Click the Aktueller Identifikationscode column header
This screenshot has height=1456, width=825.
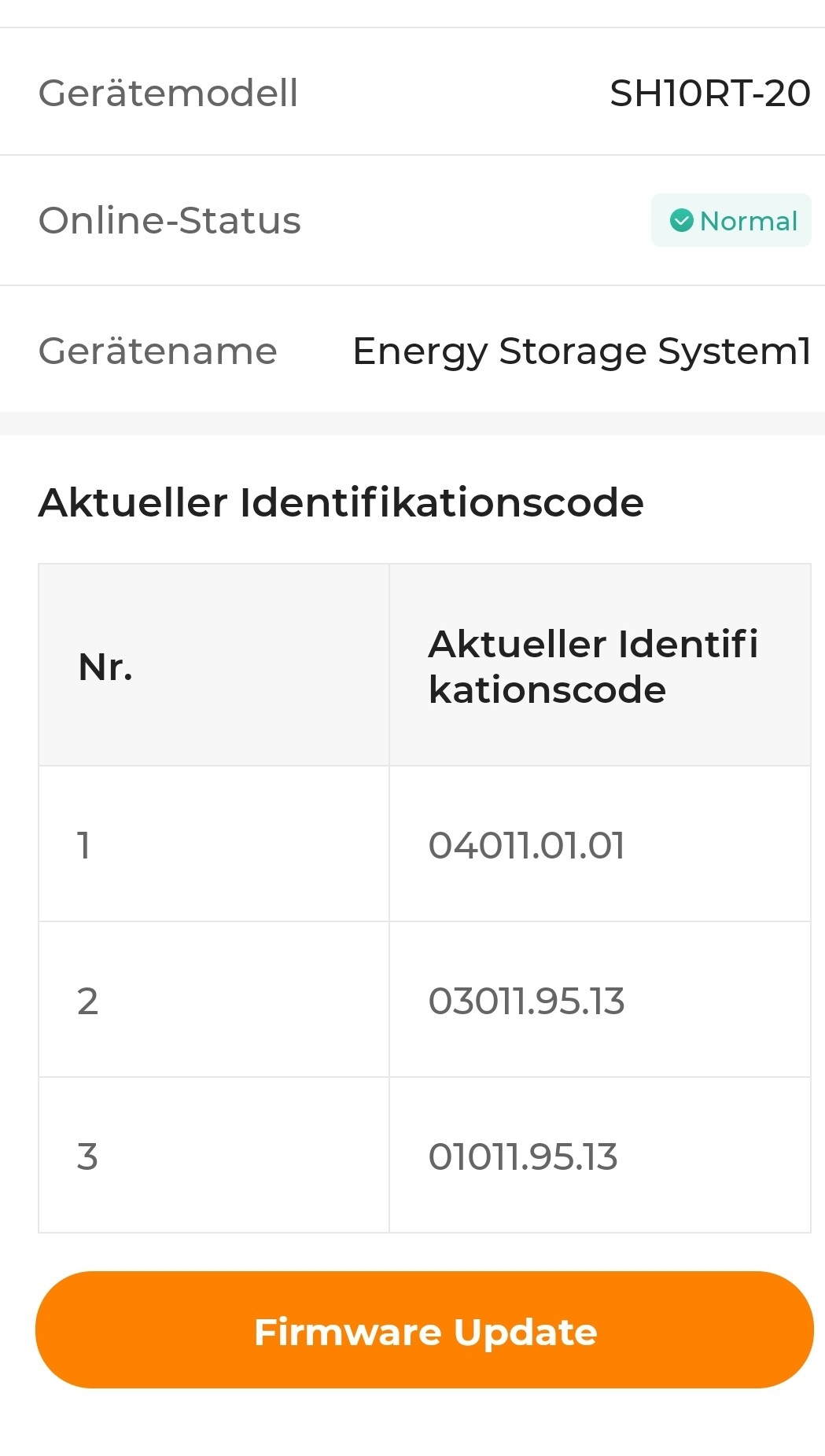[593, 666]
